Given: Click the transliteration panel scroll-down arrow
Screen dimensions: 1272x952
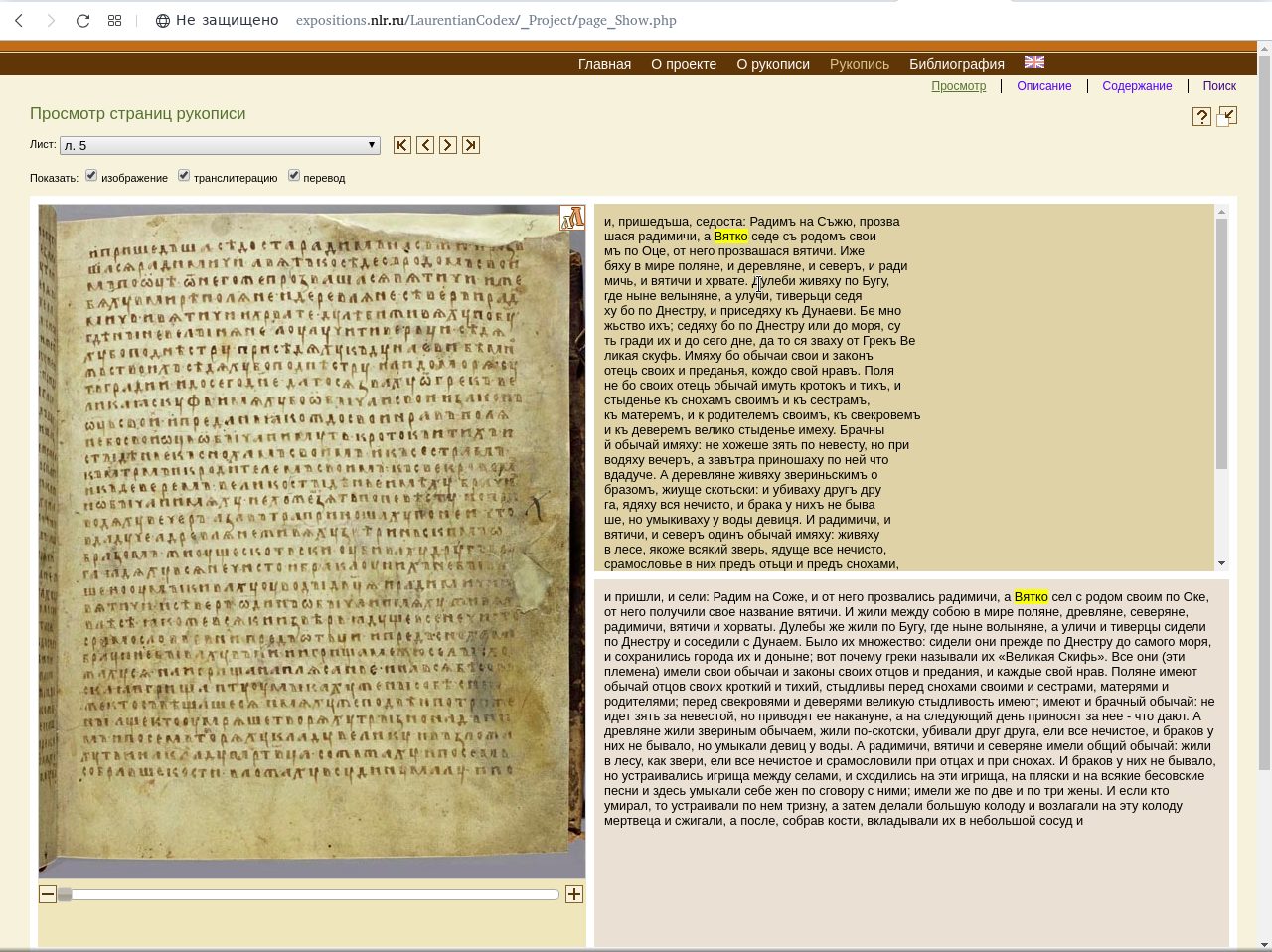Looking at the screenshot, I should tap(1221, 564).
